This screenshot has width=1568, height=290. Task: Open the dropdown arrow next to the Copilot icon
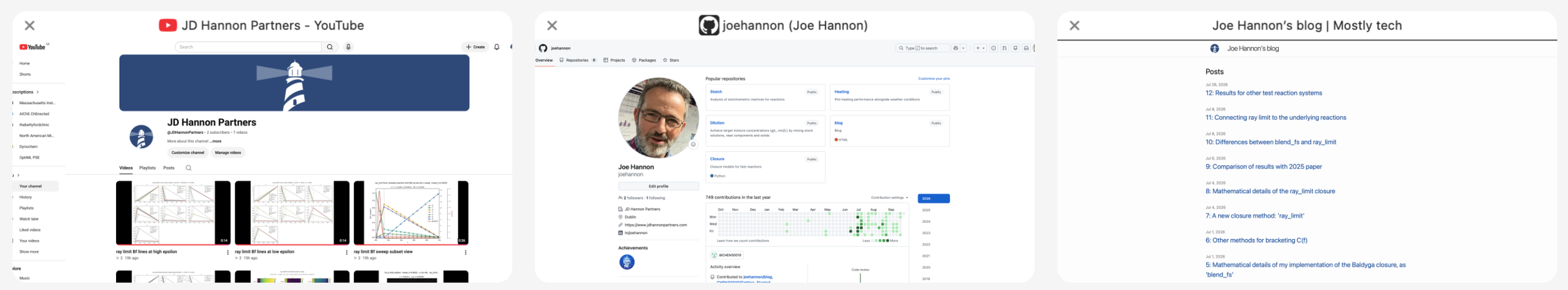963,48
